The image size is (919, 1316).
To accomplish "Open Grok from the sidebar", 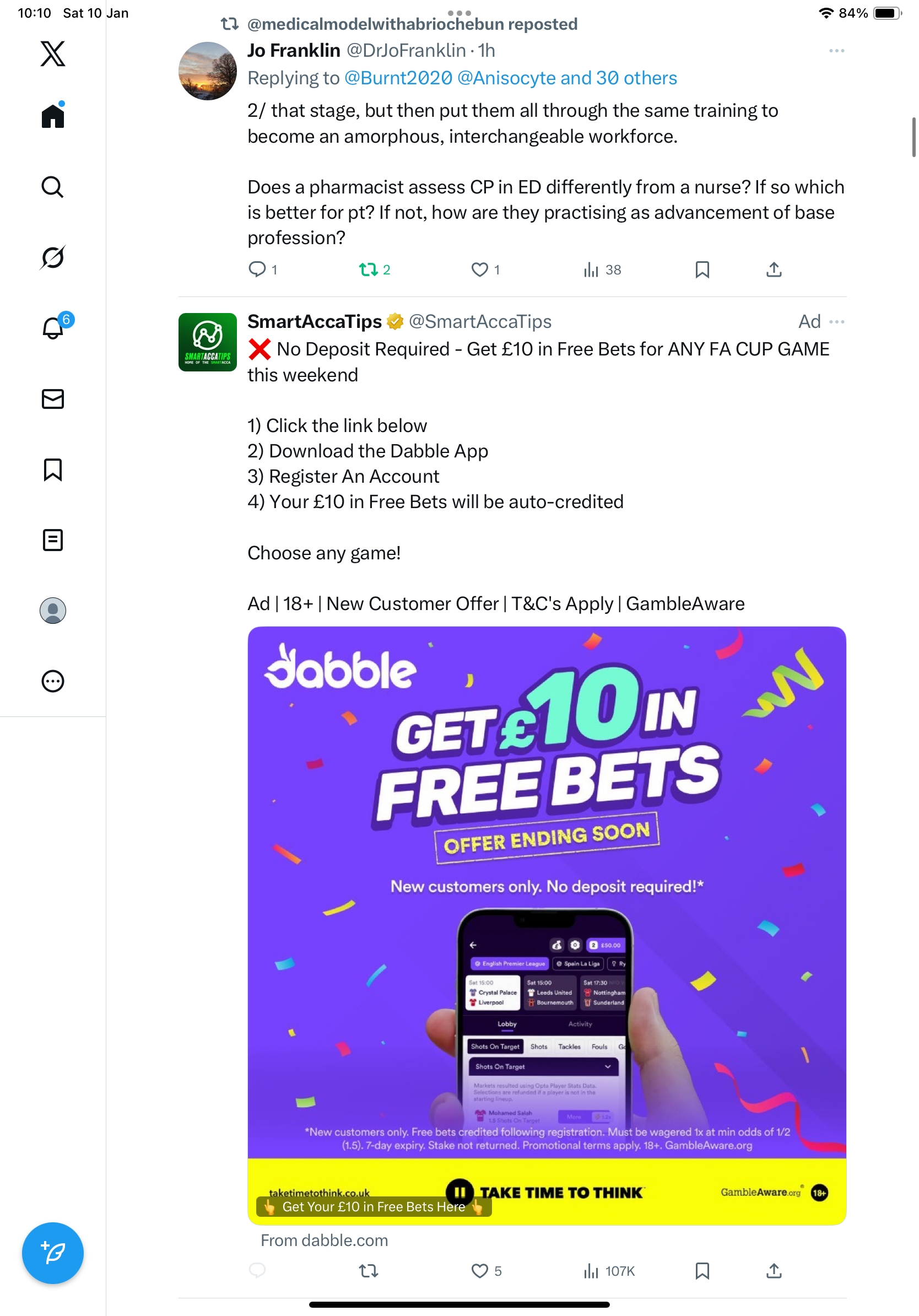I will [x=53, y=257].
